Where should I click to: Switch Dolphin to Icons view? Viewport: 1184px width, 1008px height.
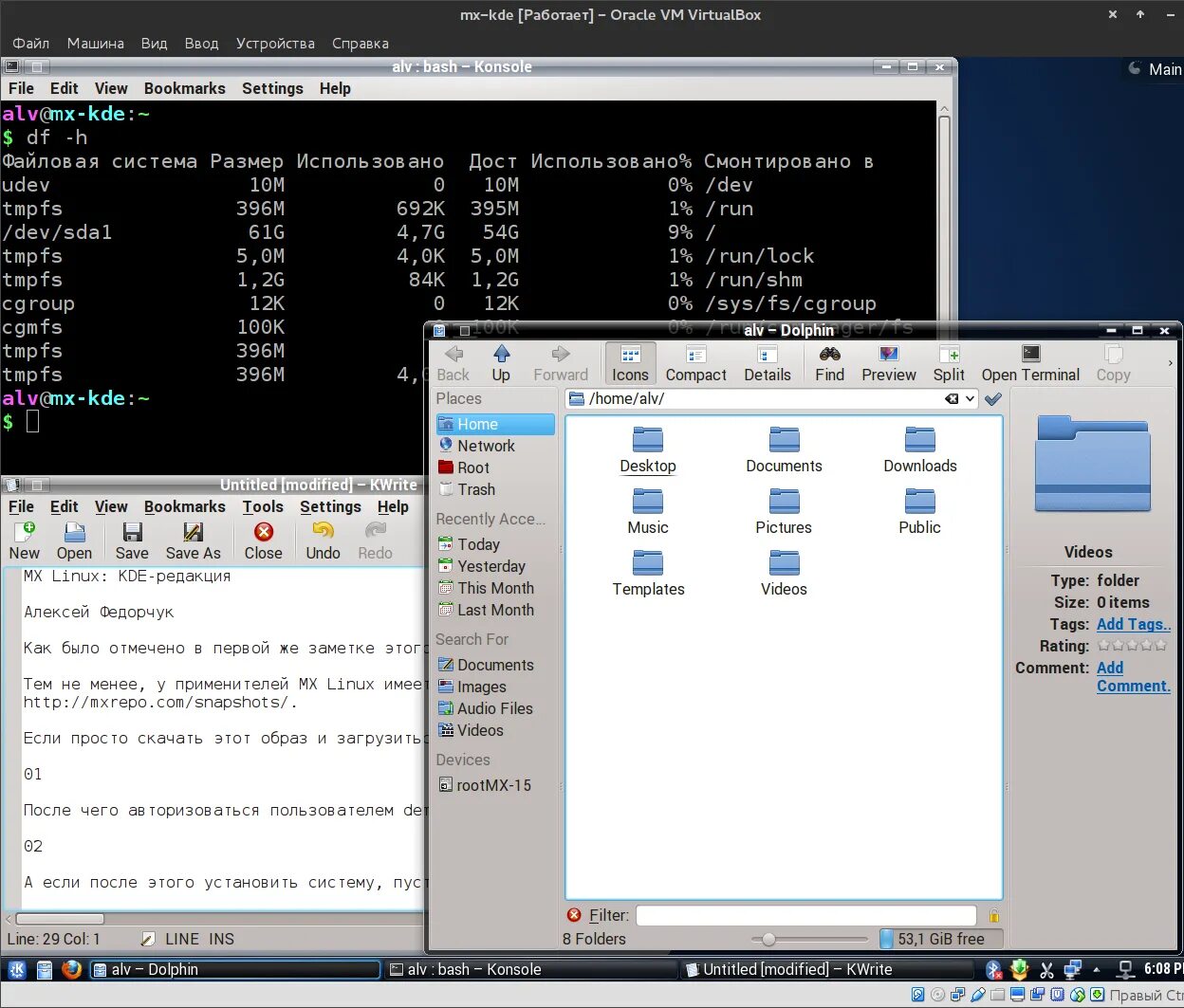630,363
